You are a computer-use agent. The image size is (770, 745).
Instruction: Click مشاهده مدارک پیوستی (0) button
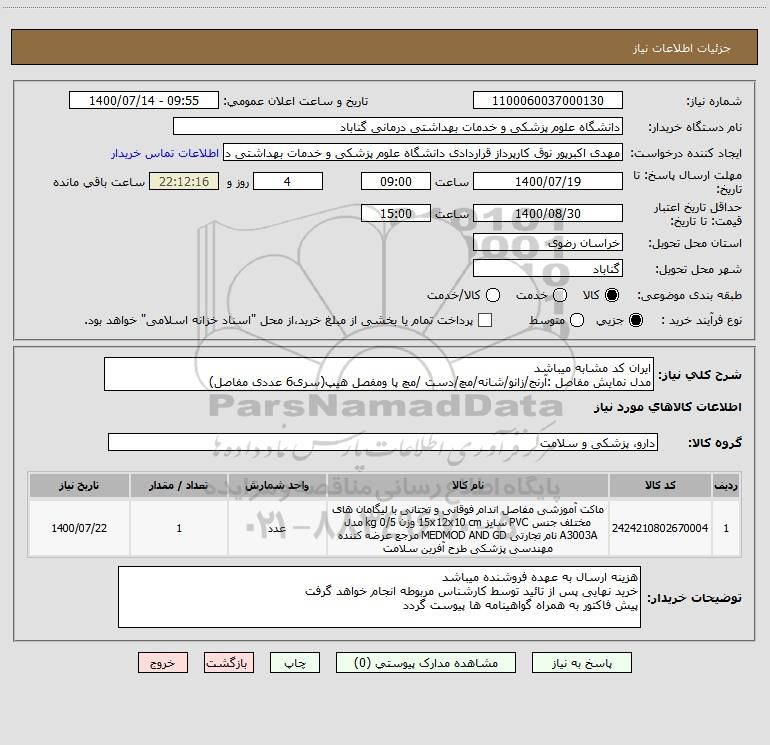tap(426, 663)
